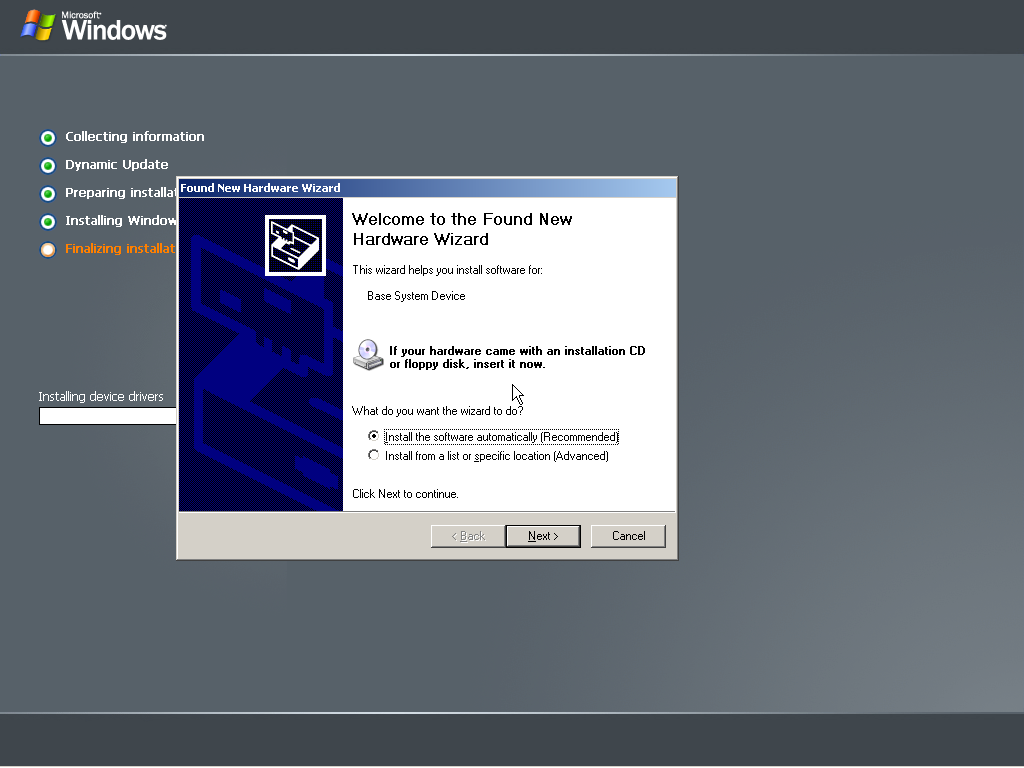Click the disabled Back button
This screenshot has height=768, width=1024.
pyautogui.click(x=468, y=536)
